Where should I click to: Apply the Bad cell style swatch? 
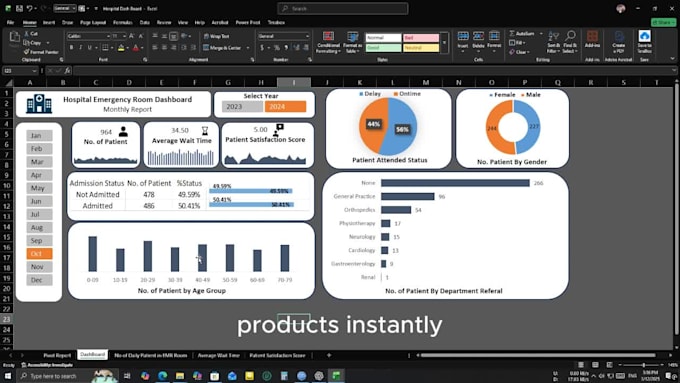pyautogui.click(x=421, y=38)
